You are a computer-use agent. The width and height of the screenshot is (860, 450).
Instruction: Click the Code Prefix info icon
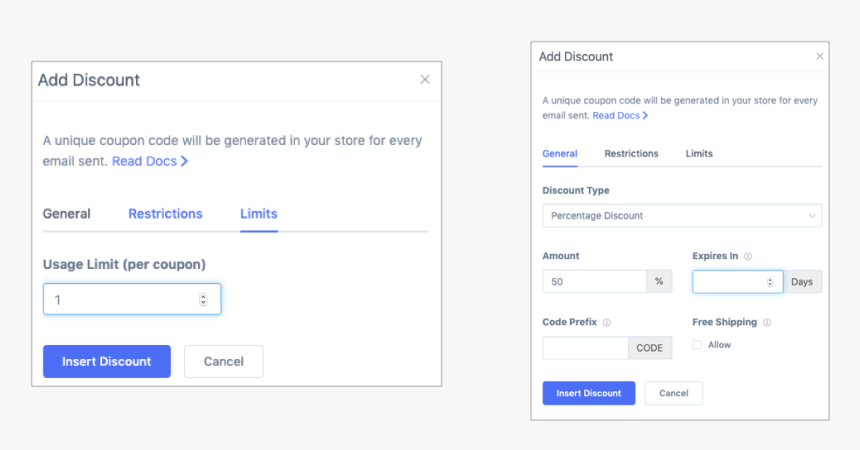[607, 323]
